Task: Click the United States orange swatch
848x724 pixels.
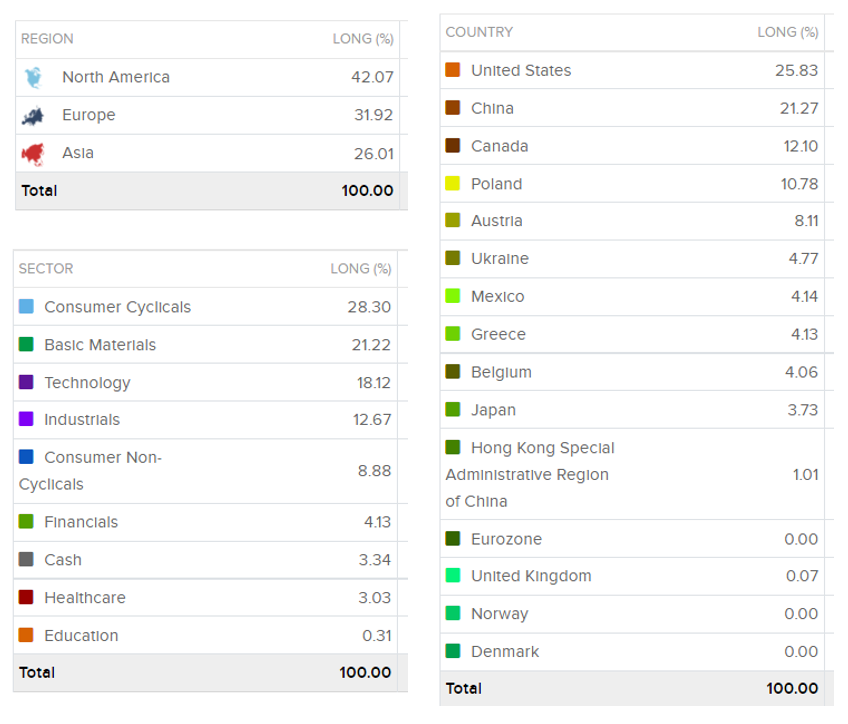Action: [x=453, y=70]
